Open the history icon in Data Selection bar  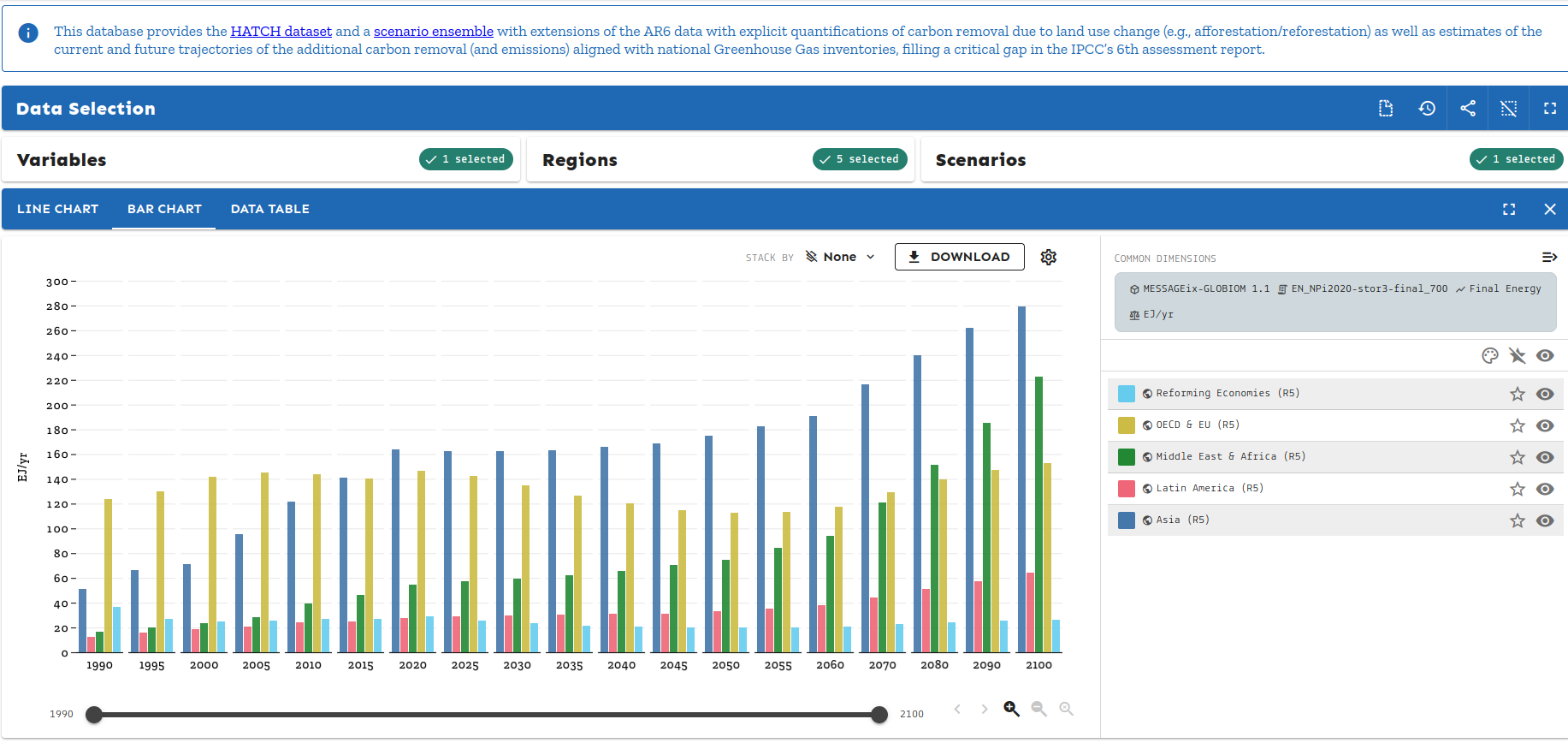click(1427, 109)
